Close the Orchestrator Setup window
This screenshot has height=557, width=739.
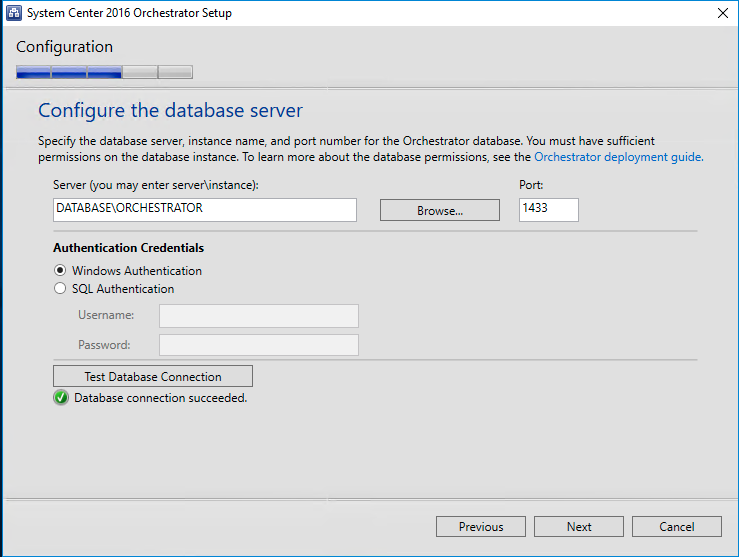click(721, 13)
